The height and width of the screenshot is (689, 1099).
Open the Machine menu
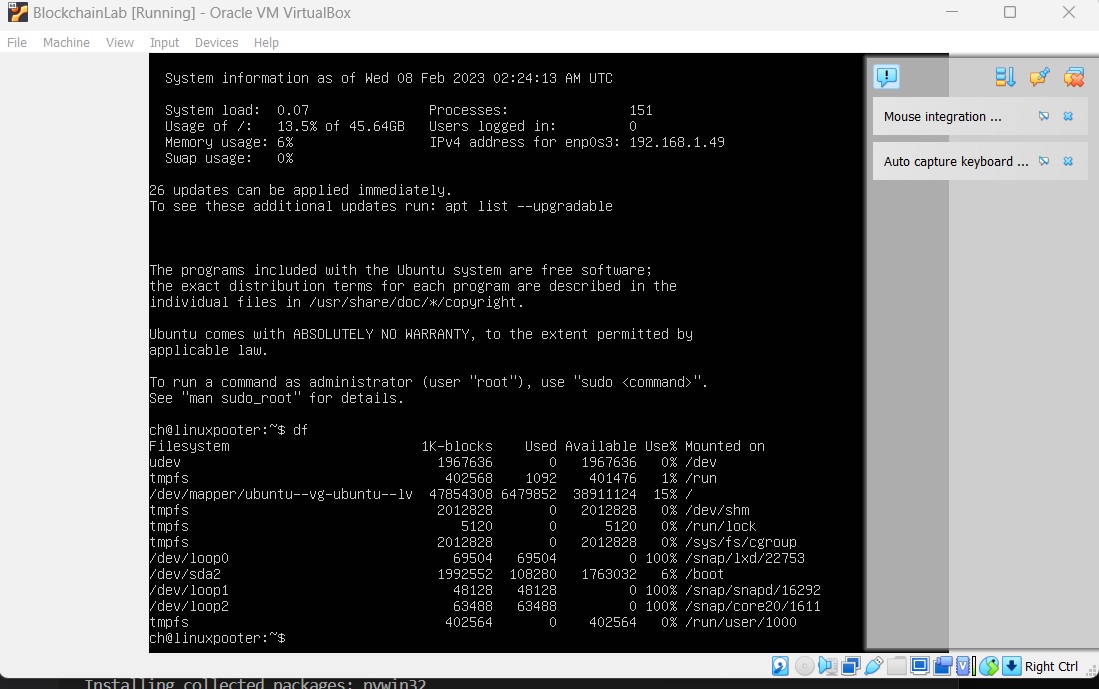point(66,43)
